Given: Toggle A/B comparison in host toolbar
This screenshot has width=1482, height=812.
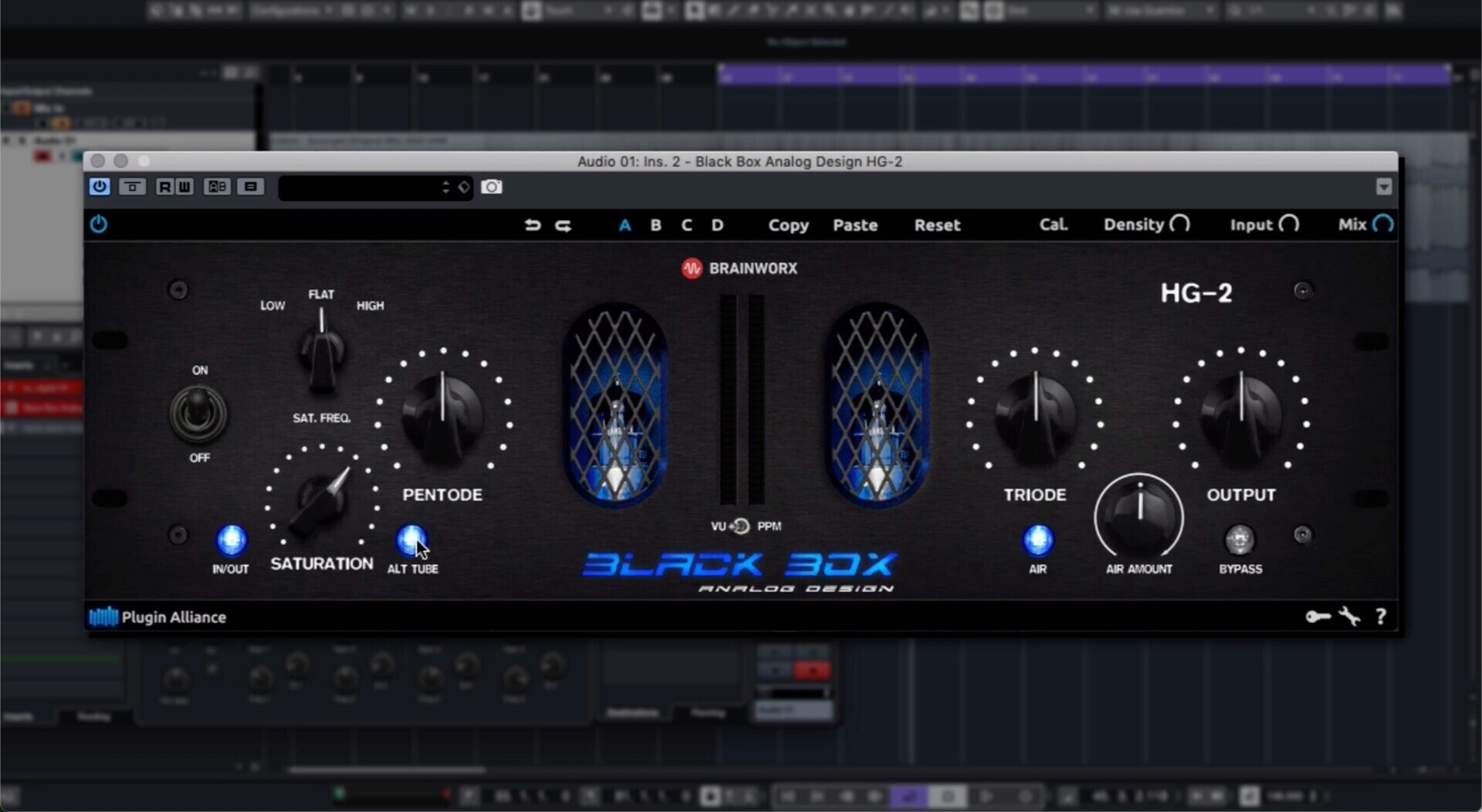Looking at the screenshot, I should [x=217, y=187].
